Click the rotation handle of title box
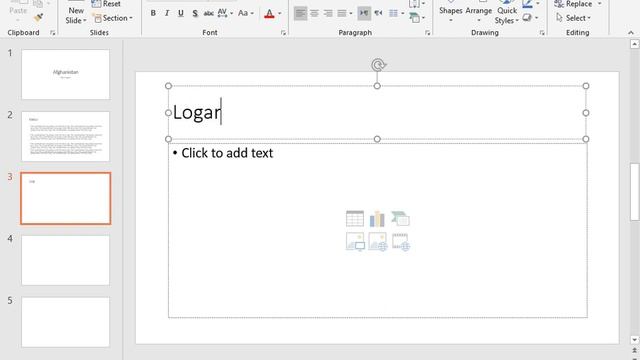 click(x=378, y=64)
